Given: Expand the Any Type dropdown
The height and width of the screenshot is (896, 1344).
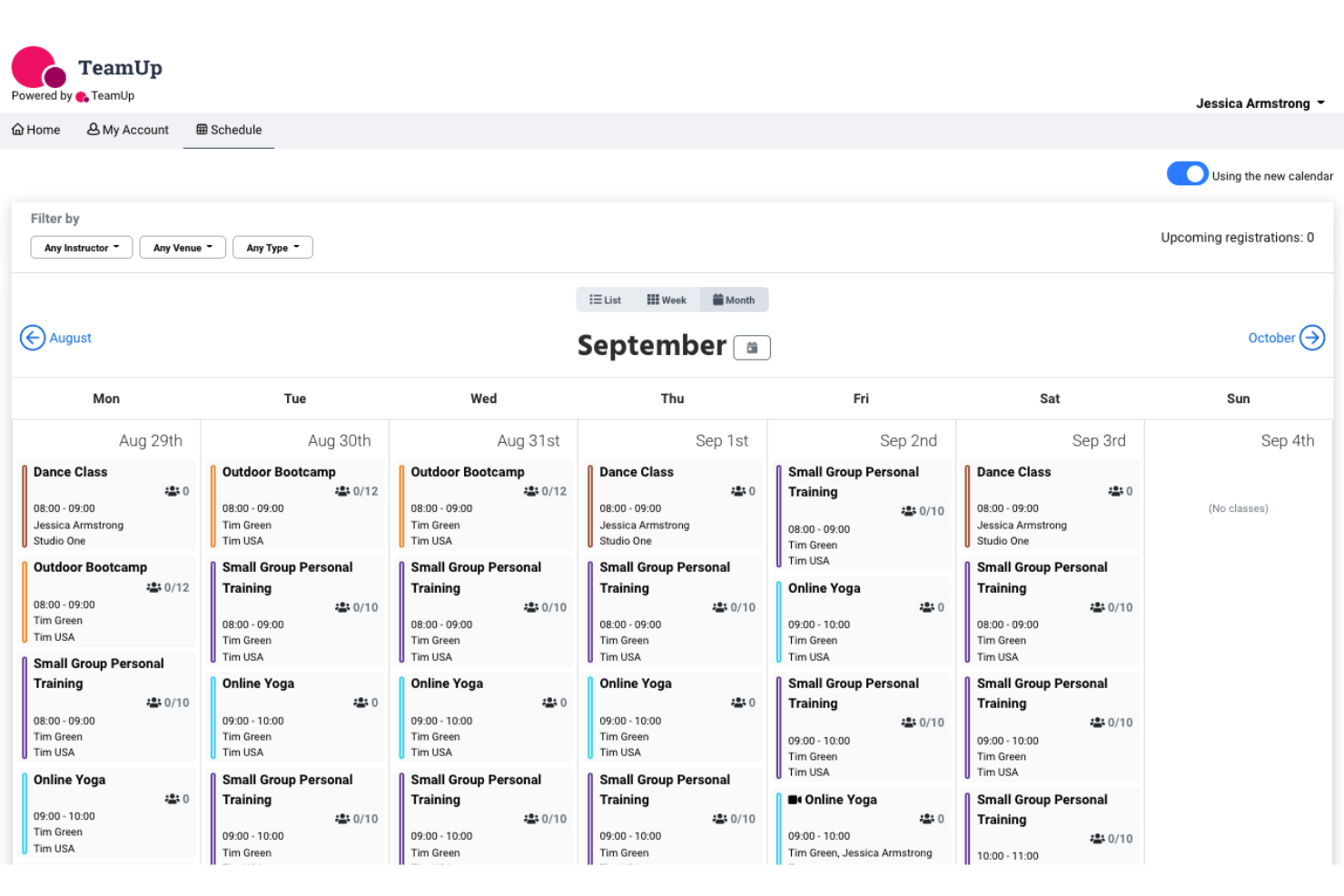Looking at the screenshot, I should 272,247.
